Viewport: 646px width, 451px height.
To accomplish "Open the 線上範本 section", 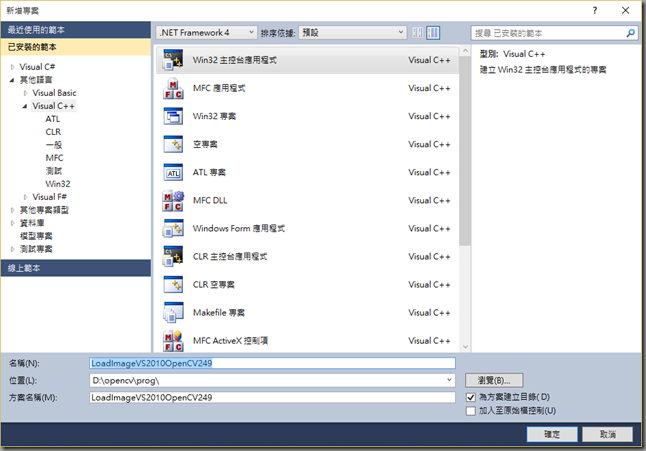I will coord(76,268).
